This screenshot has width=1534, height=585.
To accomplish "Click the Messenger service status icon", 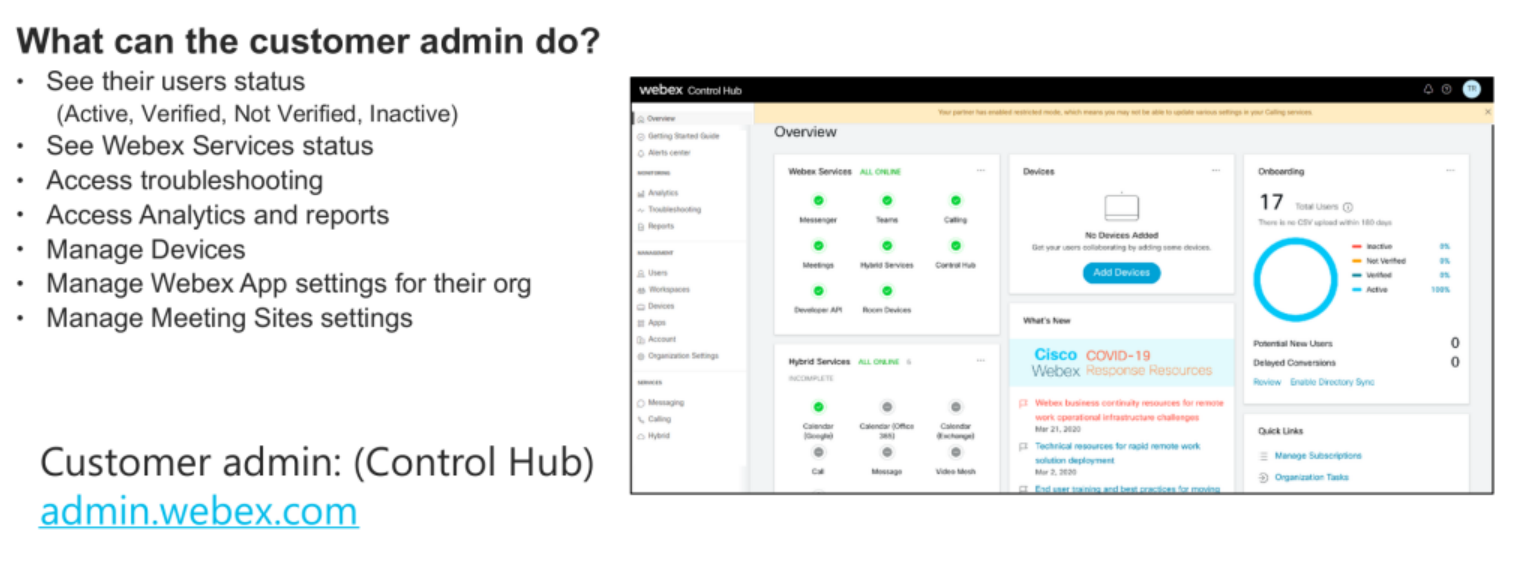I will [x=818, y=201].
